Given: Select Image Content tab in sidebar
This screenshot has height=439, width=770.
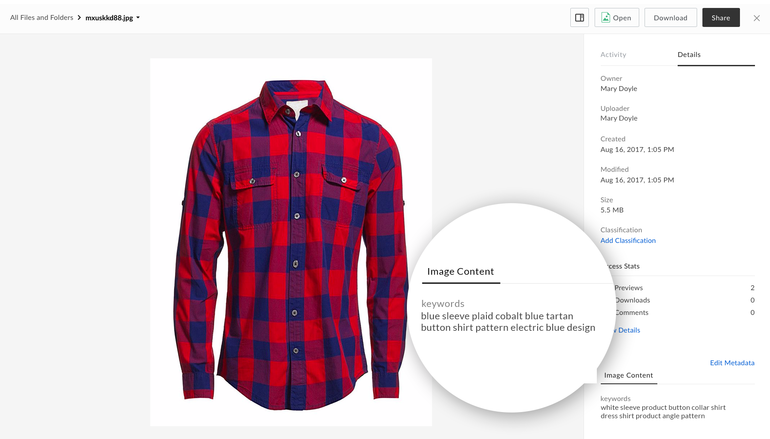Looking at the screenshot, I should [x=629, y=375].
